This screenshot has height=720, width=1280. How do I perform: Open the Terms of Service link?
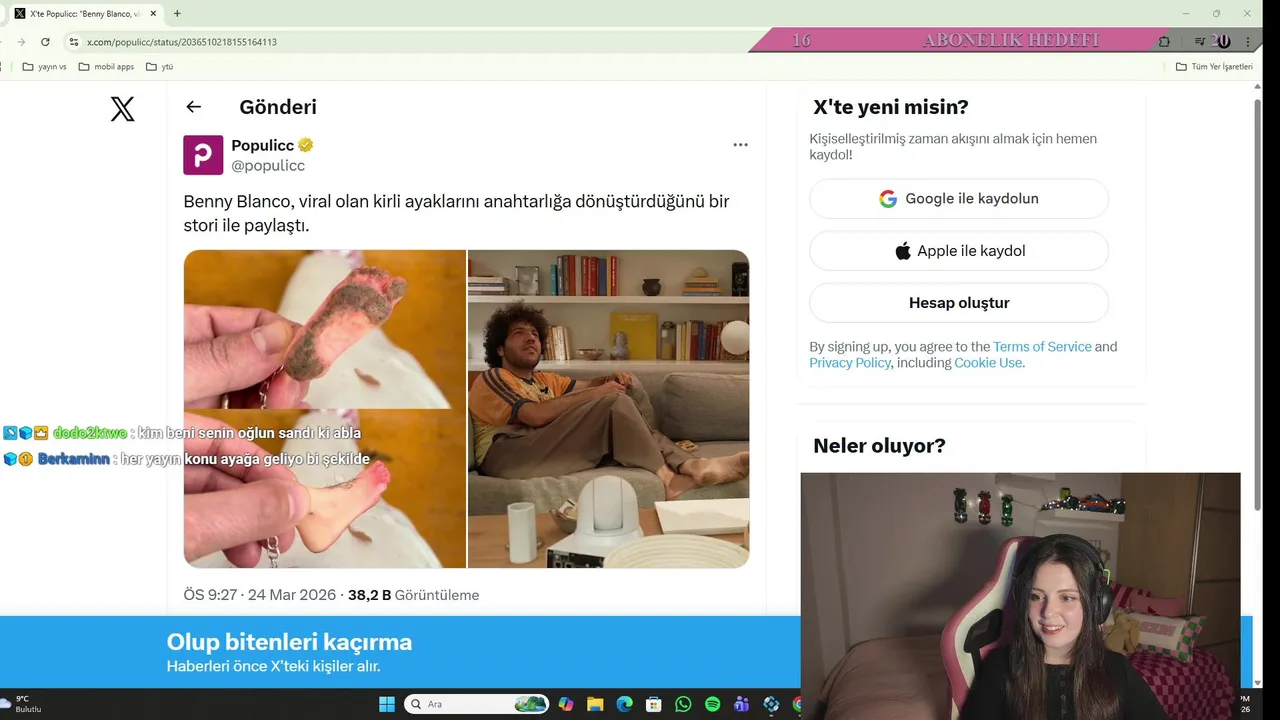1042,347
